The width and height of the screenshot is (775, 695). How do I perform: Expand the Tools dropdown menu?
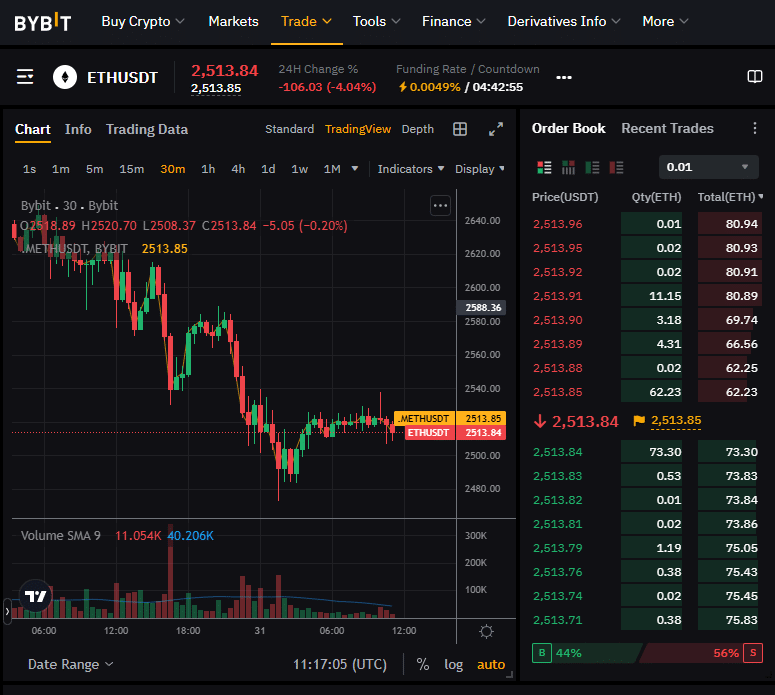376,22
